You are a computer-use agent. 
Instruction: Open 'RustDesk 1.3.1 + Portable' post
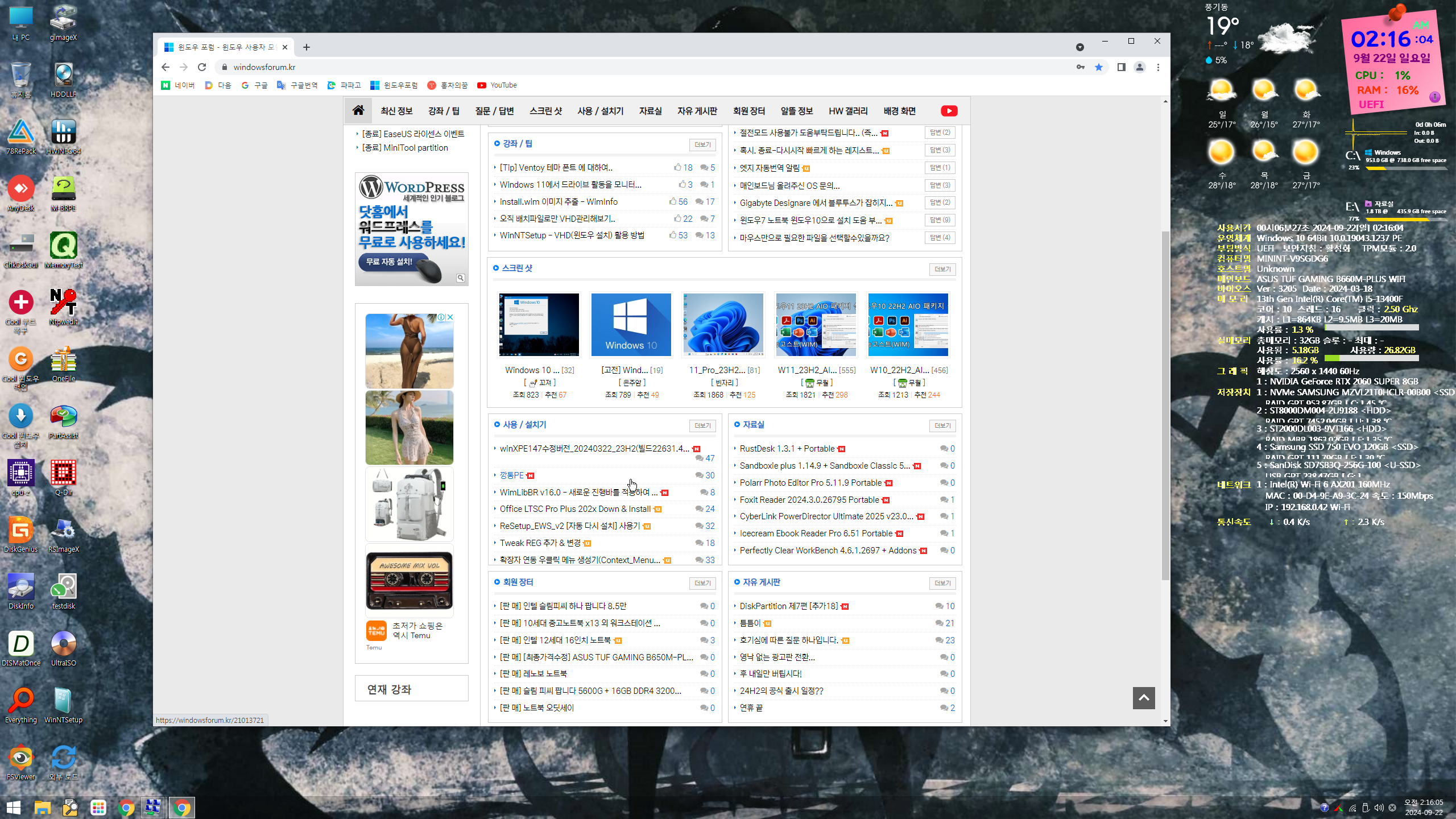tap(787, 449)
